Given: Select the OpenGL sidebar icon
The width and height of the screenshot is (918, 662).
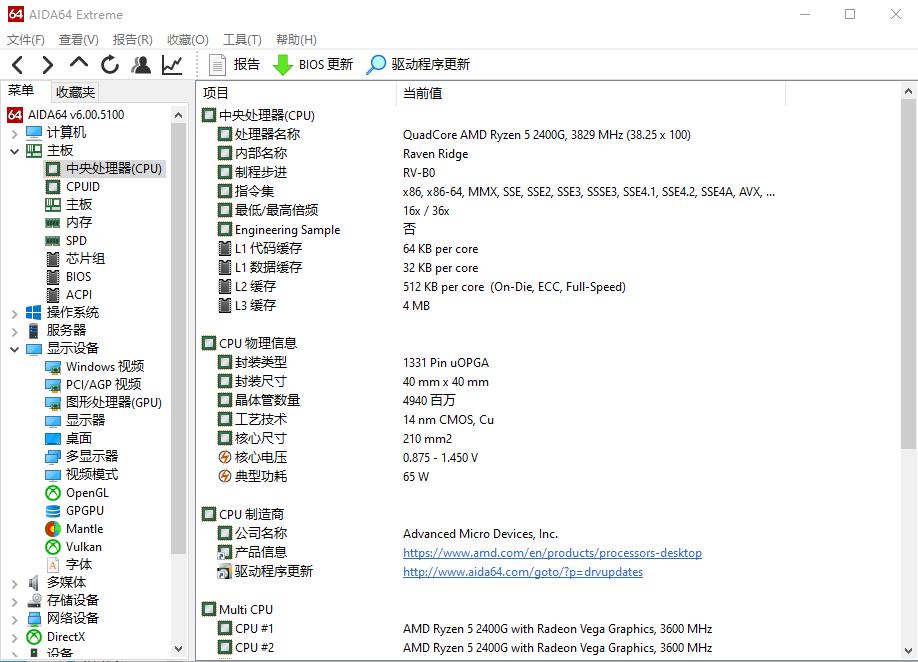Looking at the screenshot, I should click(x=54, y=492).
